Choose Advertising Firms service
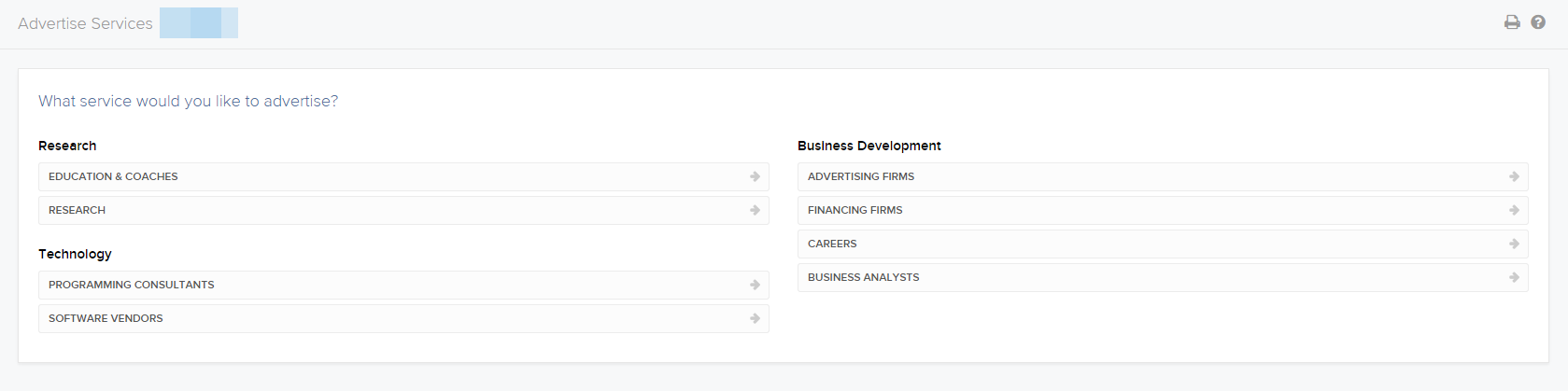Image resolution: width=1568 pixels, height=391 pixels. pos(1163,176)
